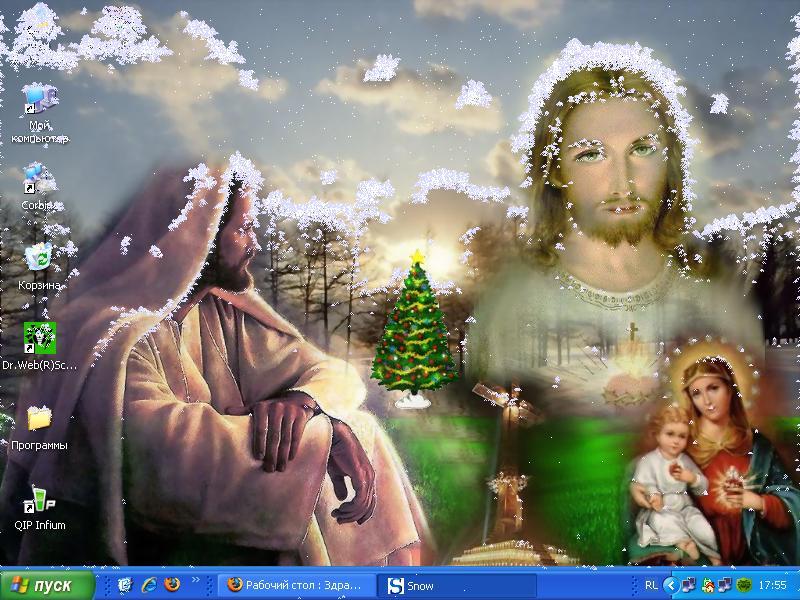The height and width of the screenshot is (600, 800).
Task: Expand the quick launch overflow chevron
Action: pos(197,580)
